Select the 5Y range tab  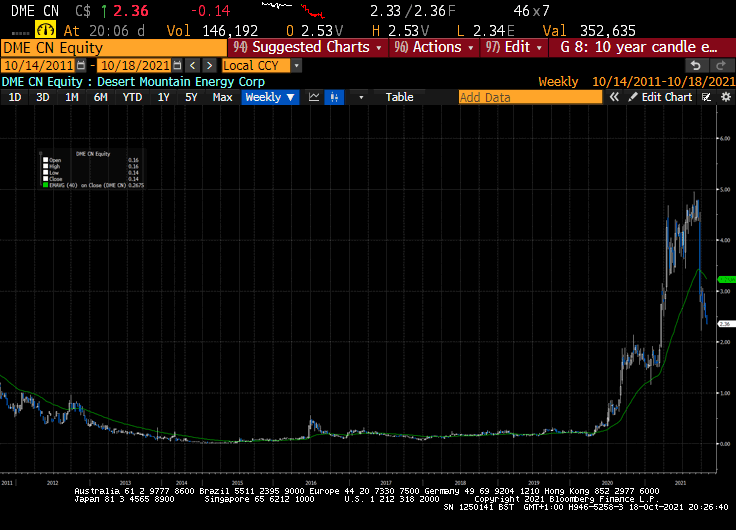[191, 97]
